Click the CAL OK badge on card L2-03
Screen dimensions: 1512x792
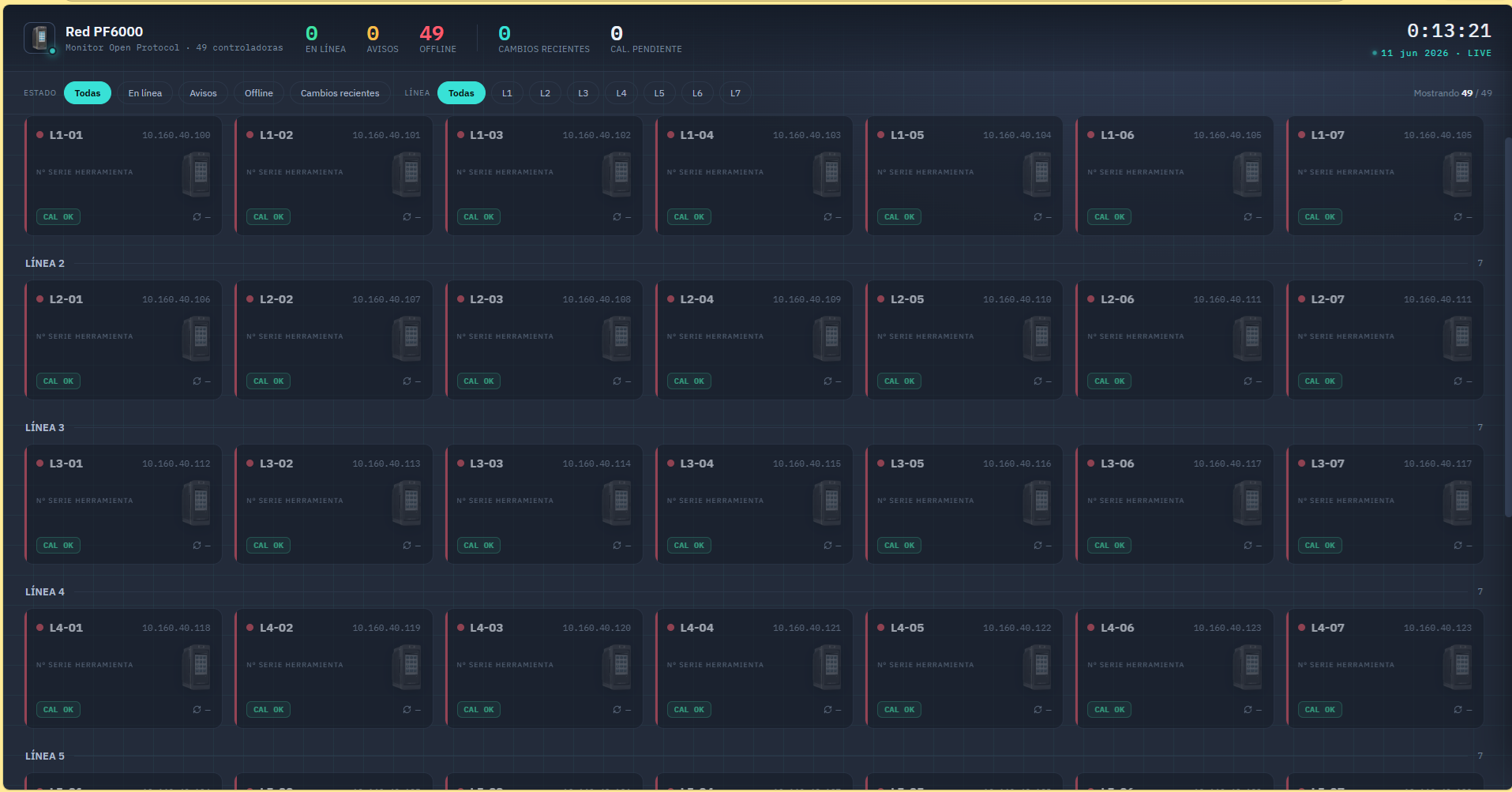pos(479,381)
